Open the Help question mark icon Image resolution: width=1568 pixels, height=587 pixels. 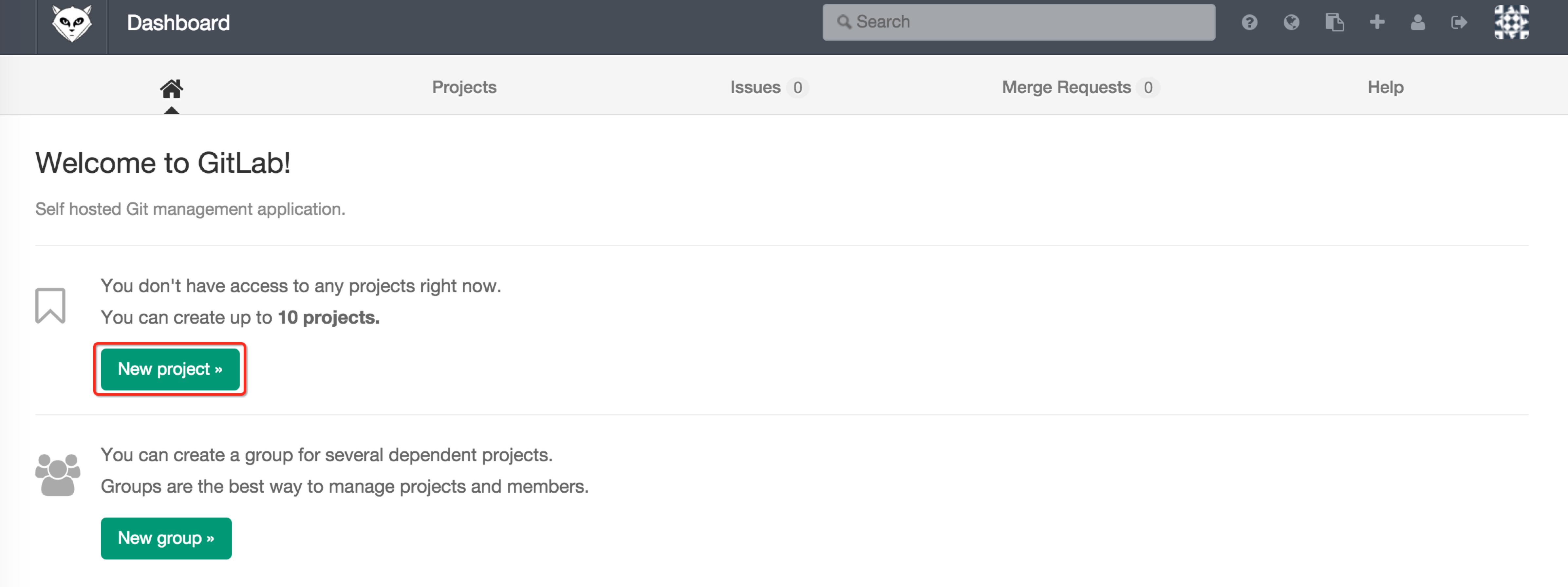(1249, 23)
